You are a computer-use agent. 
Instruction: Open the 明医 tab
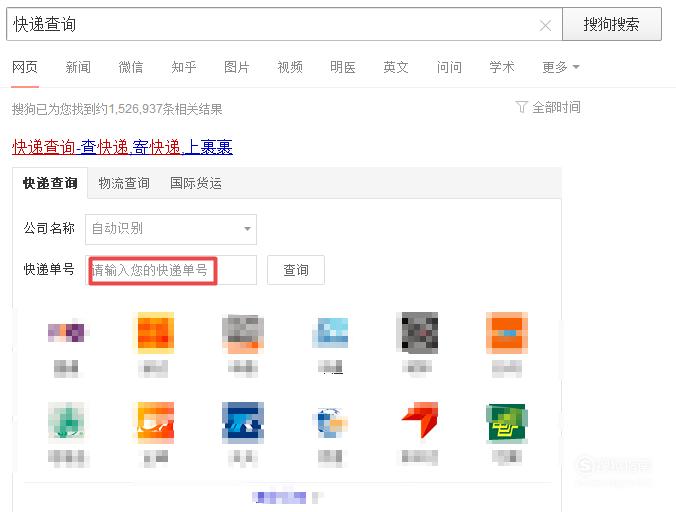coord(343,67)
